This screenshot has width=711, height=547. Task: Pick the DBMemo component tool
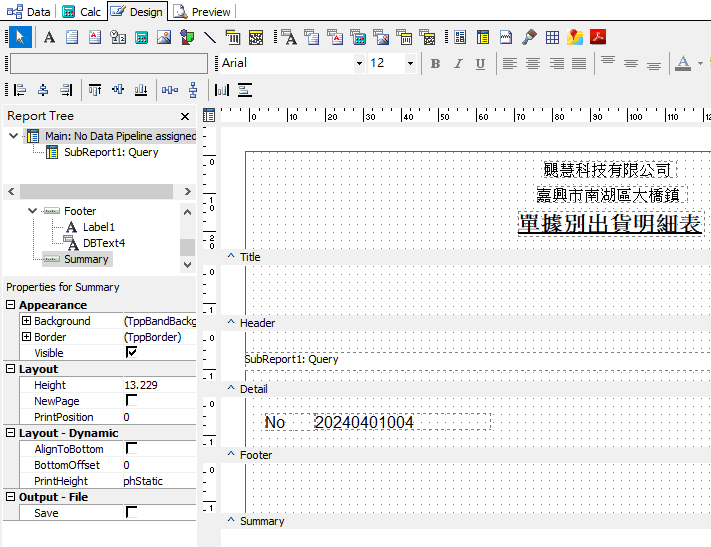point(312,37)
